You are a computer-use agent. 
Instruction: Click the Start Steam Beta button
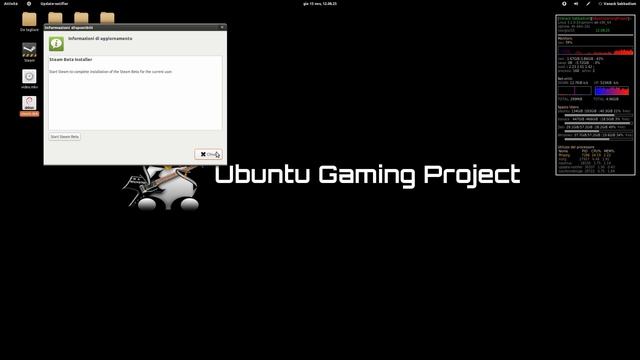coord(64,137)
